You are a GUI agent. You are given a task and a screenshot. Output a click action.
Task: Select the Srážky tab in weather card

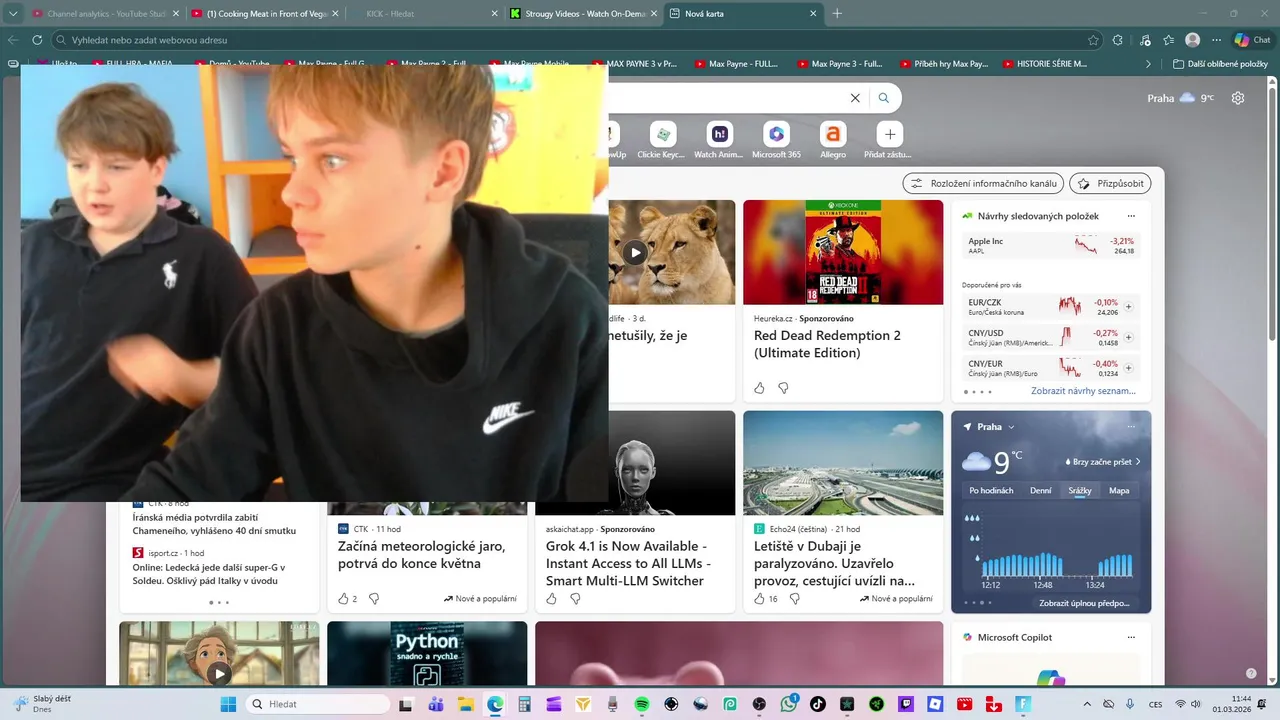pos(1080,491)
